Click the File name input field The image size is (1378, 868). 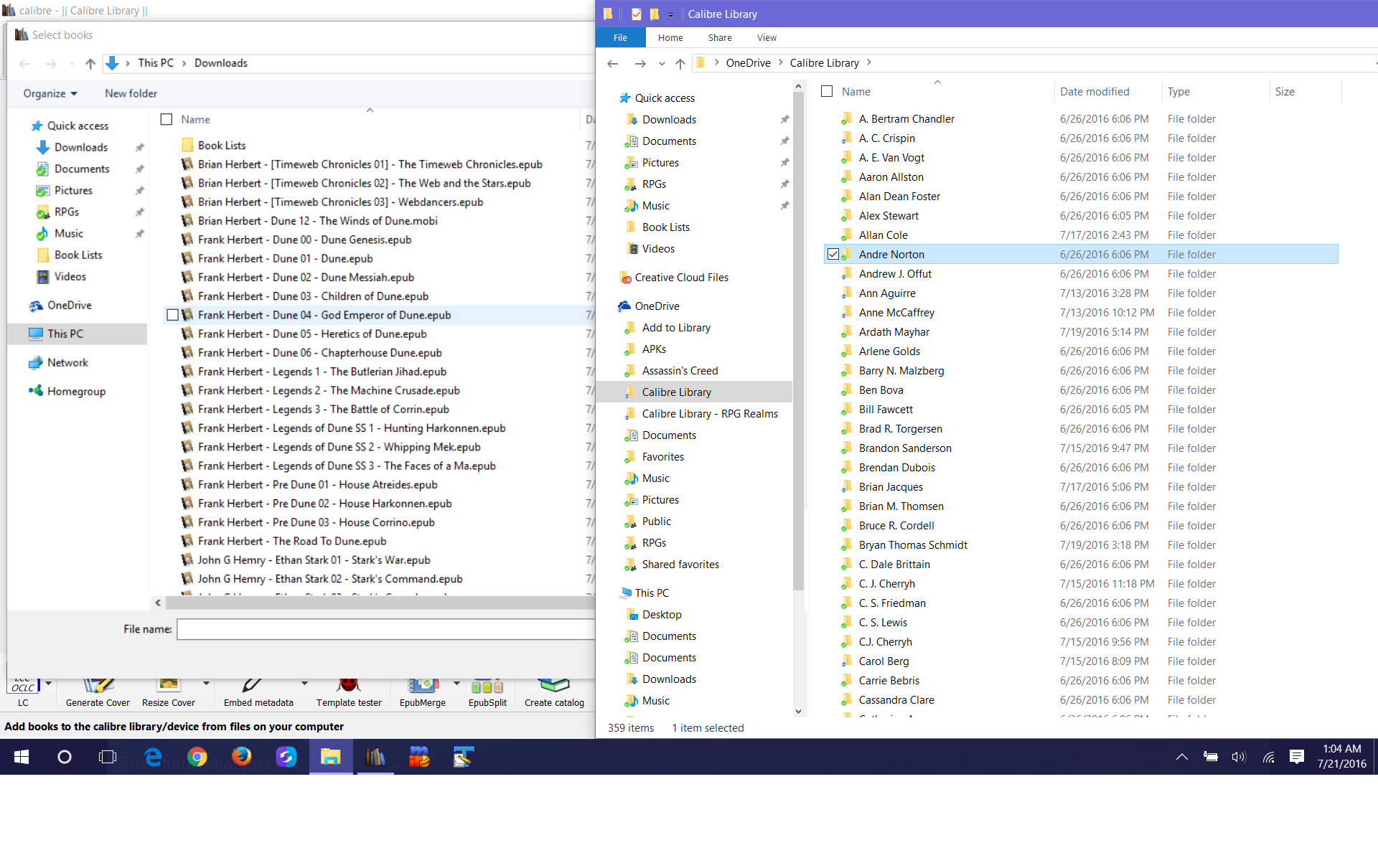[385, 629]
